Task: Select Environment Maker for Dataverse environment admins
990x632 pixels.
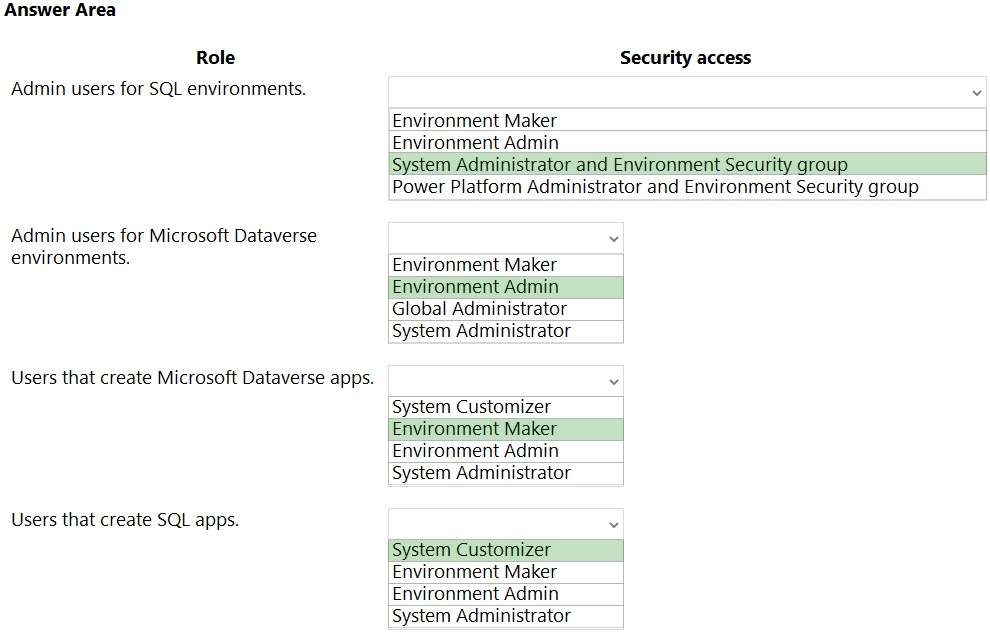Action: [x=506, y=265]
